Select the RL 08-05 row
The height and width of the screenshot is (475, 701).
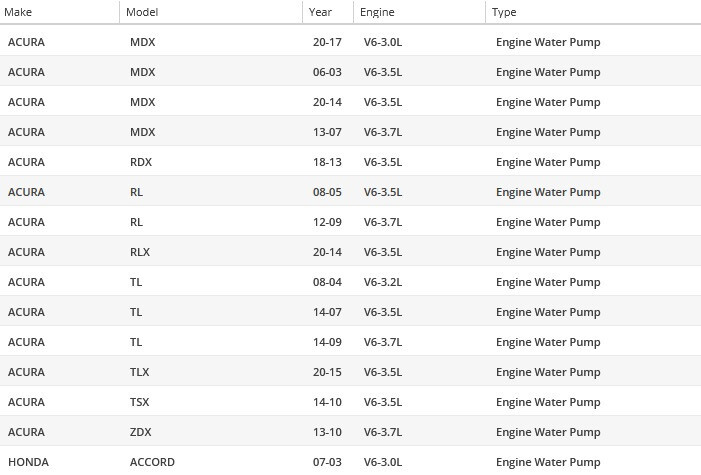pos(350,192)
